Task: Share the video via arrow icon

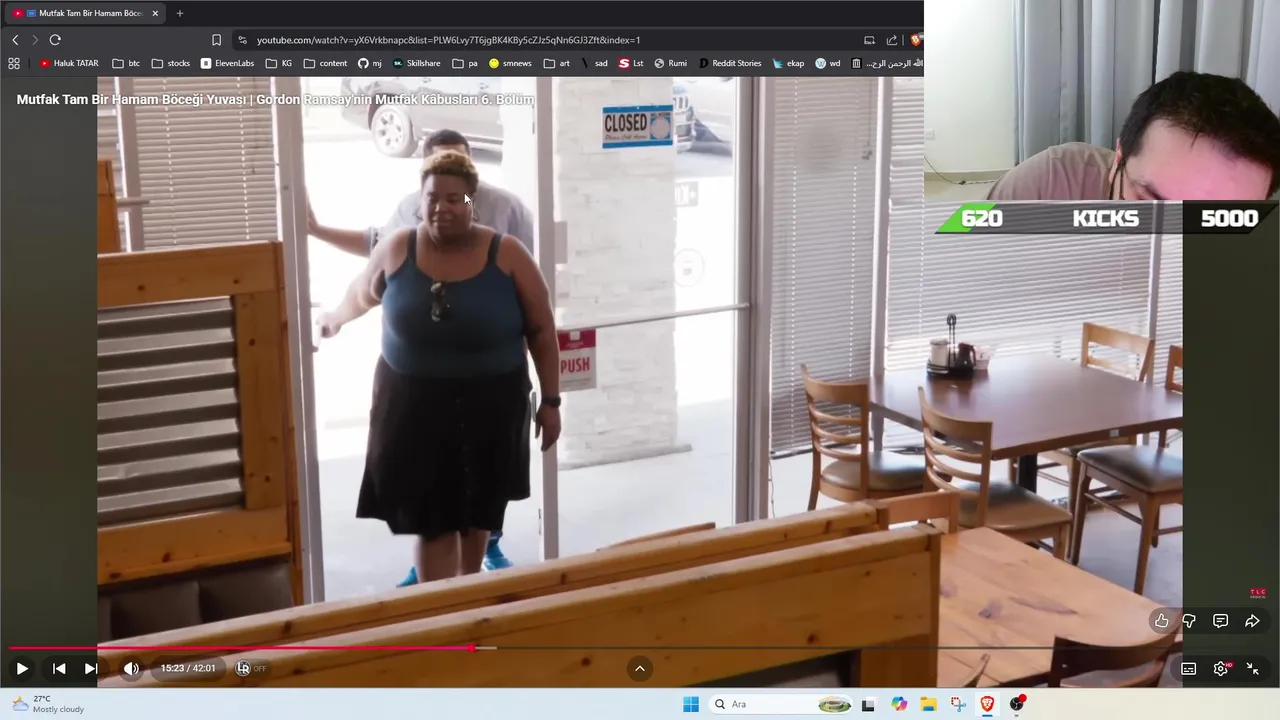Action: (x=1252, y=621)
